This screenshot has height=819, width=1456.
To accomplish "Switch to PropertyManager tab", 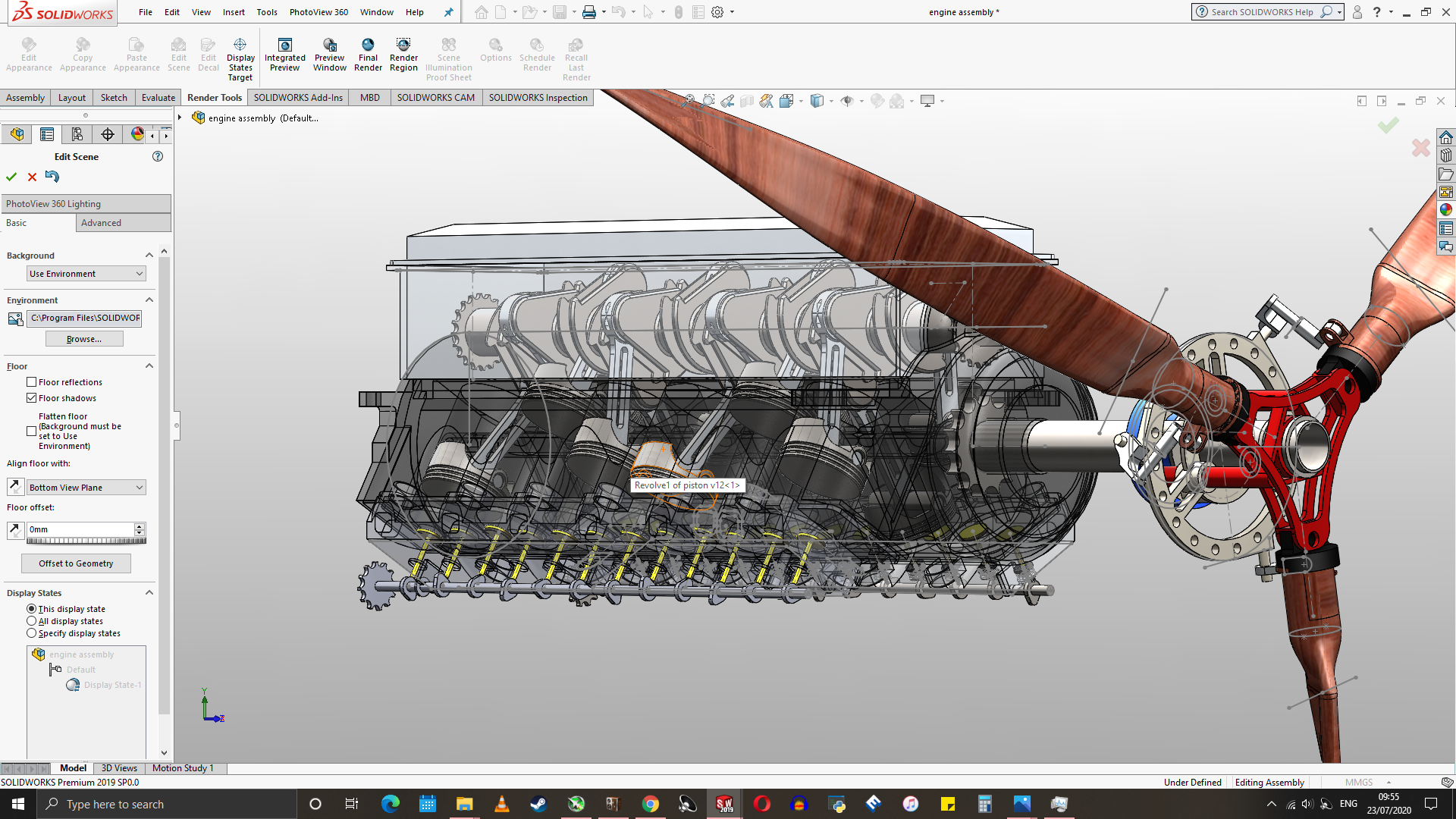I will [x=47, y=134].
